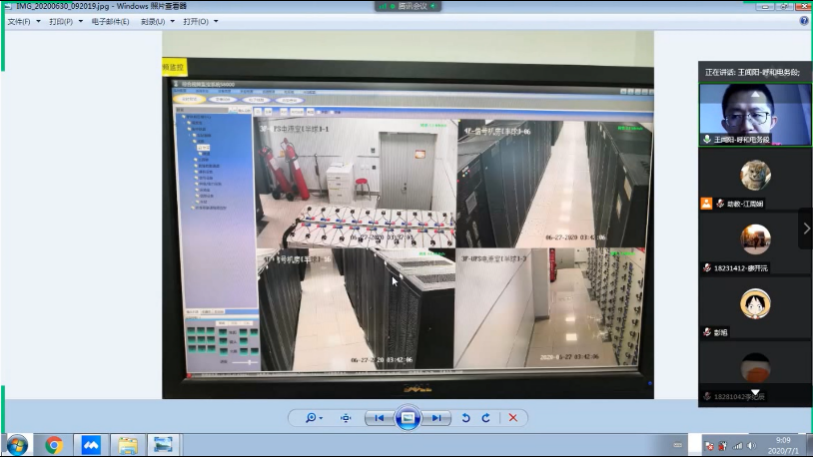Expand the participant panel using side chevron

tap(806, 229)
